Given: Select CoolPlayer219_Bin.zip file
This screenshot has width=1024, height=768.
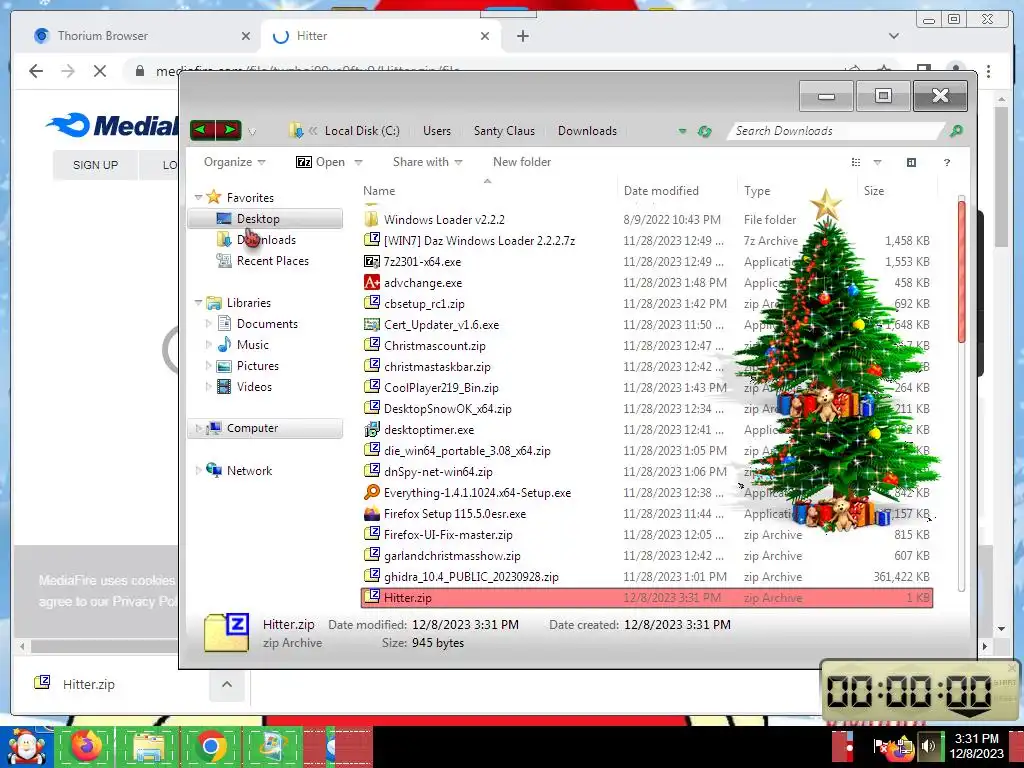Looking at the screenshot, I should (441, 387).
